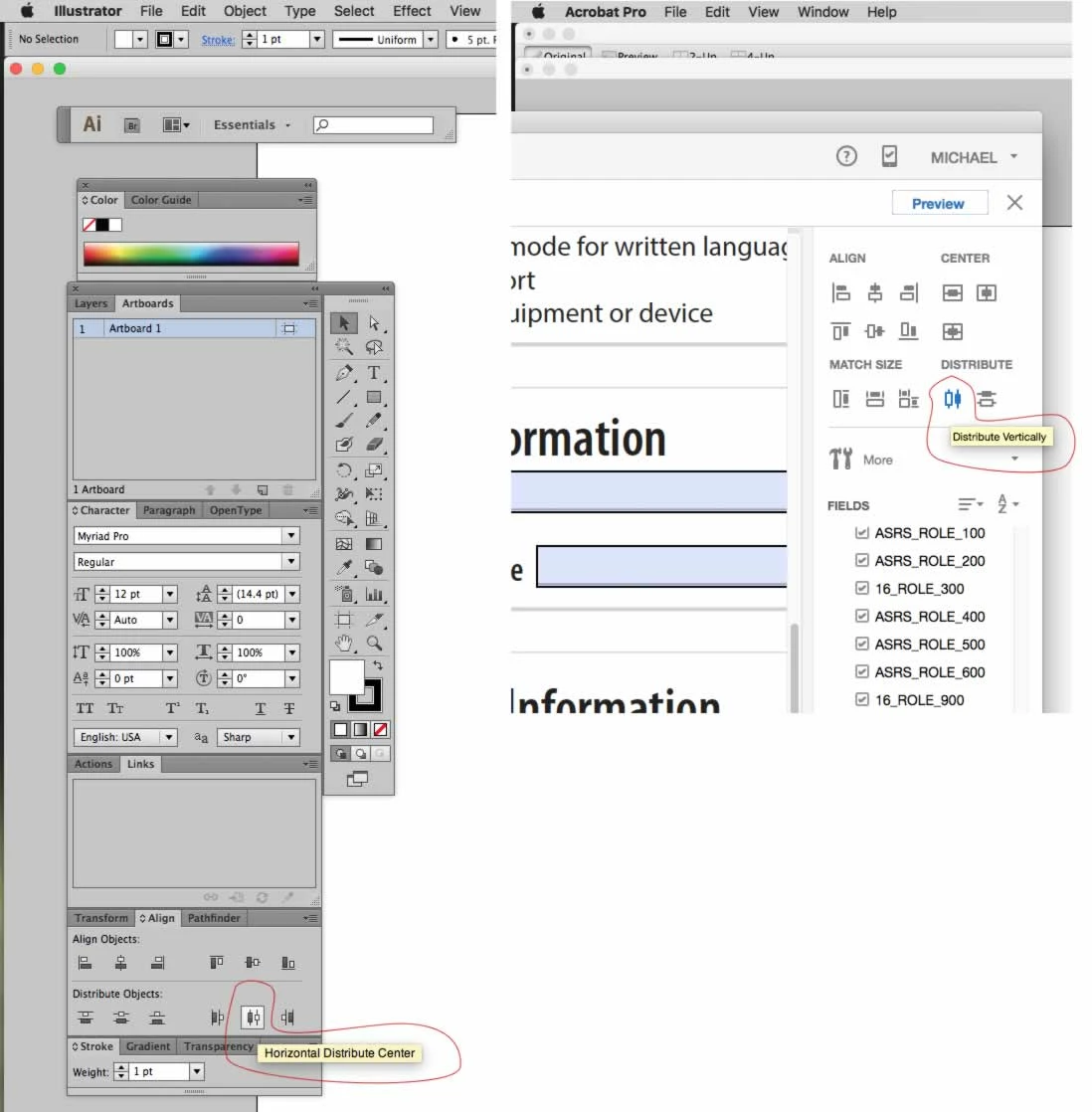Viewport: 1092px width, 1112px height.
Task: Click the Acrobat help question mark icon
Action: [x=846, y=156]
